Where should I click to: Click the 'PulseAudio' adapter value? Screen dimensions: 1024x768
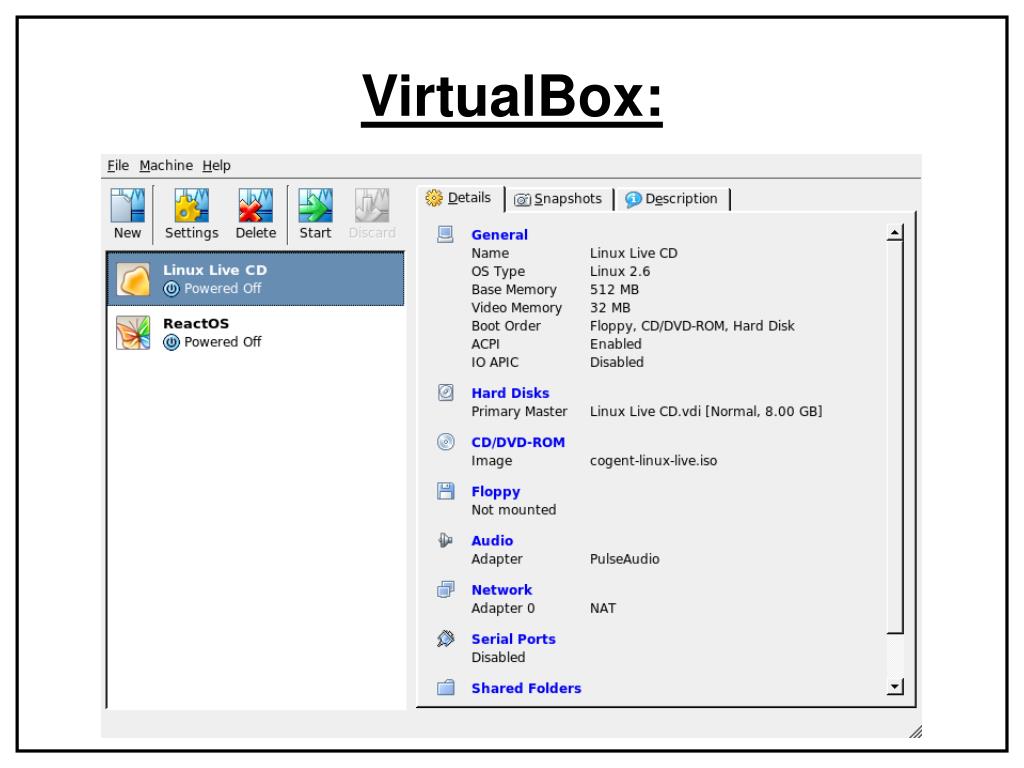tap(624, 559)
